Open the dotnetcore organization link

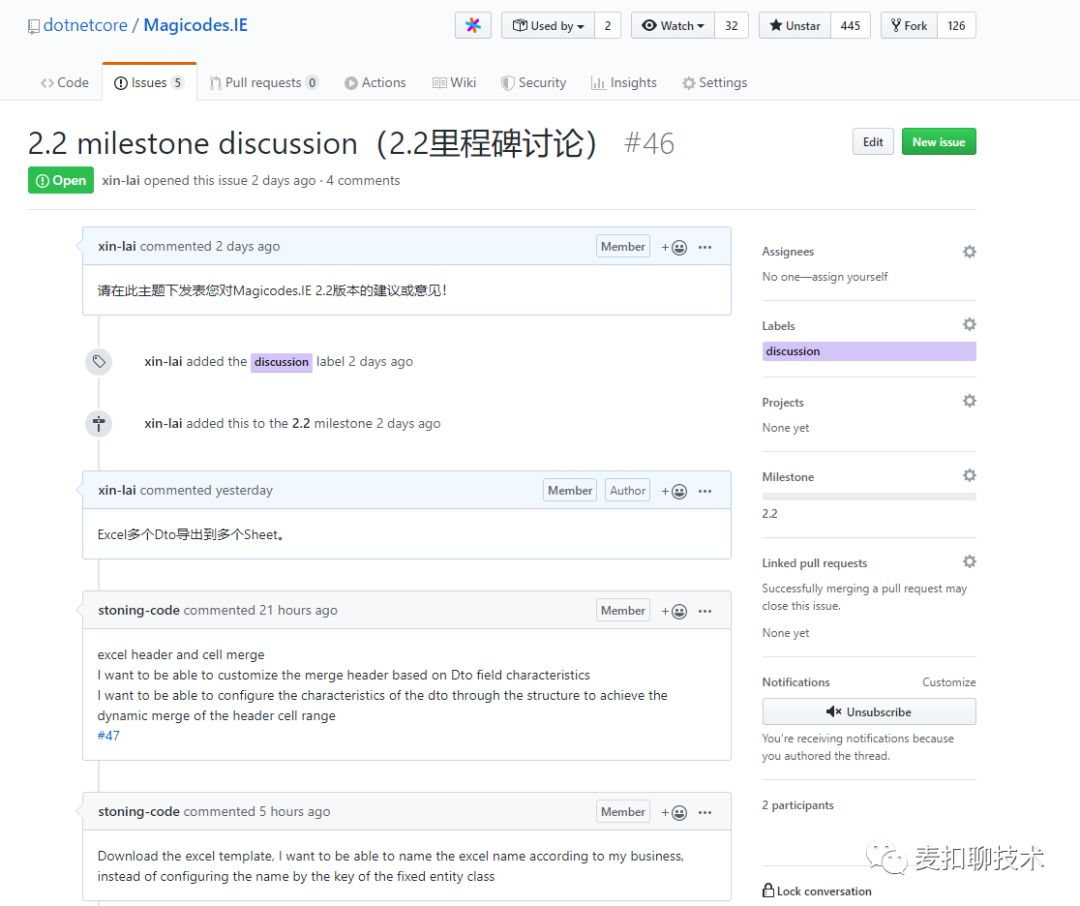click(x=85, y=25)
